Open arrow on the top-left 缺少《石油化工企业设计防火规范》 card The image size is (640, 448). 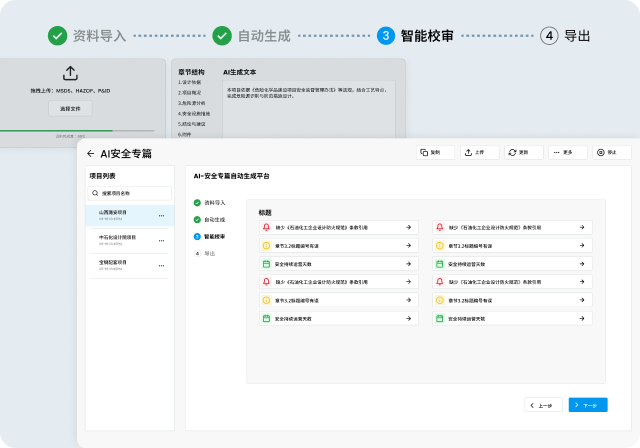pyautogui.click(x=409, y=227)
